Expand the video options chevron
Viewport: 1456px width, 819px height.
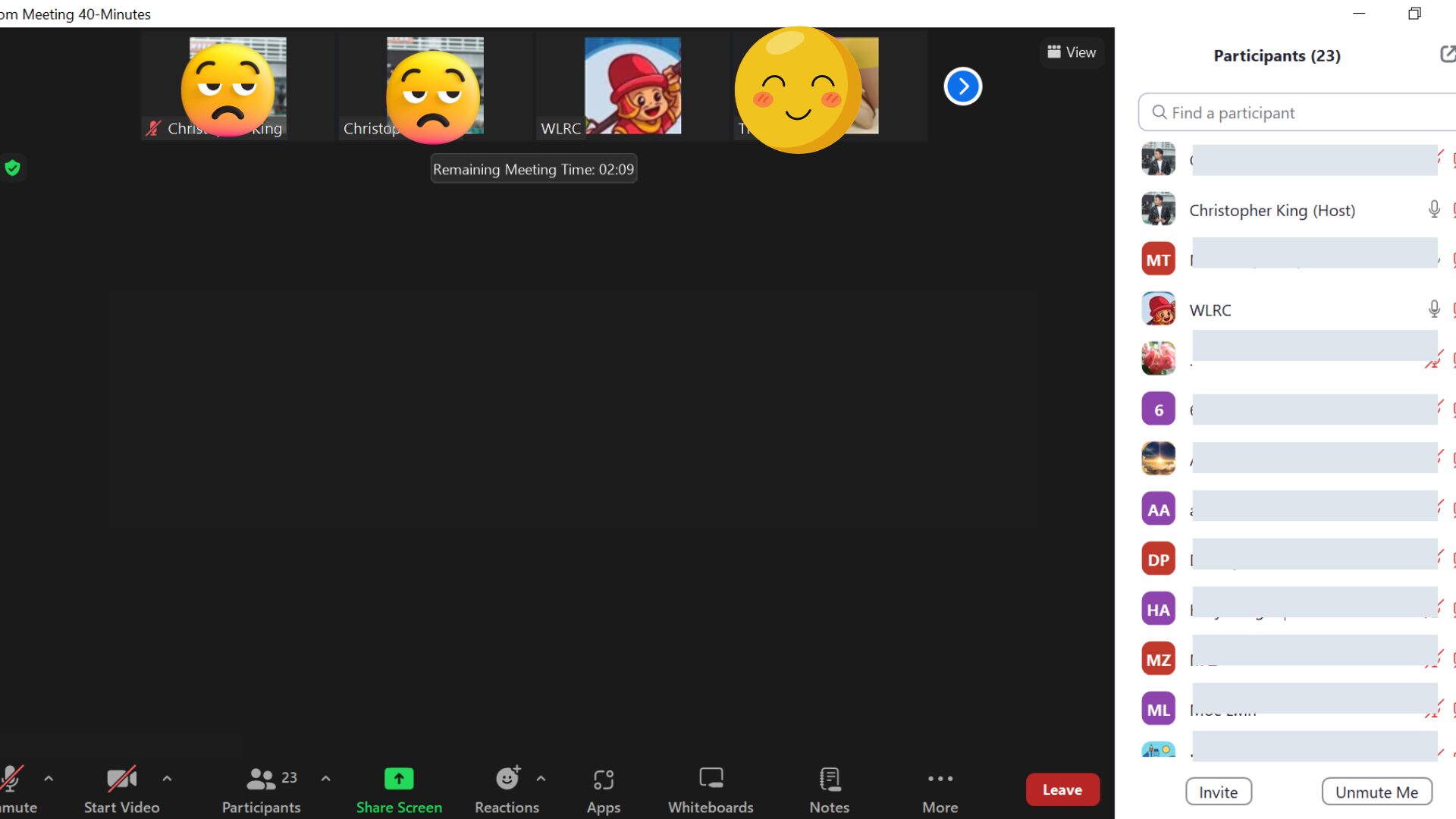(x=167, y=778)
